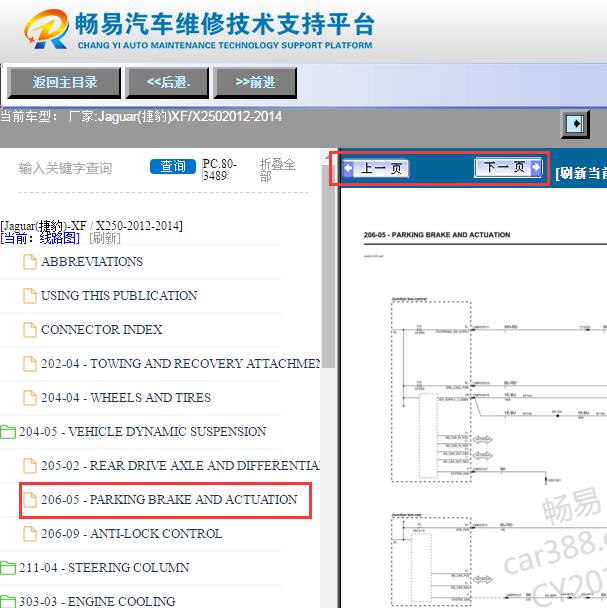The height and width of the screenshot is (608, 607).
Task: Click 刷新当前 refresh link in viewer header
Action: (581, 173)
